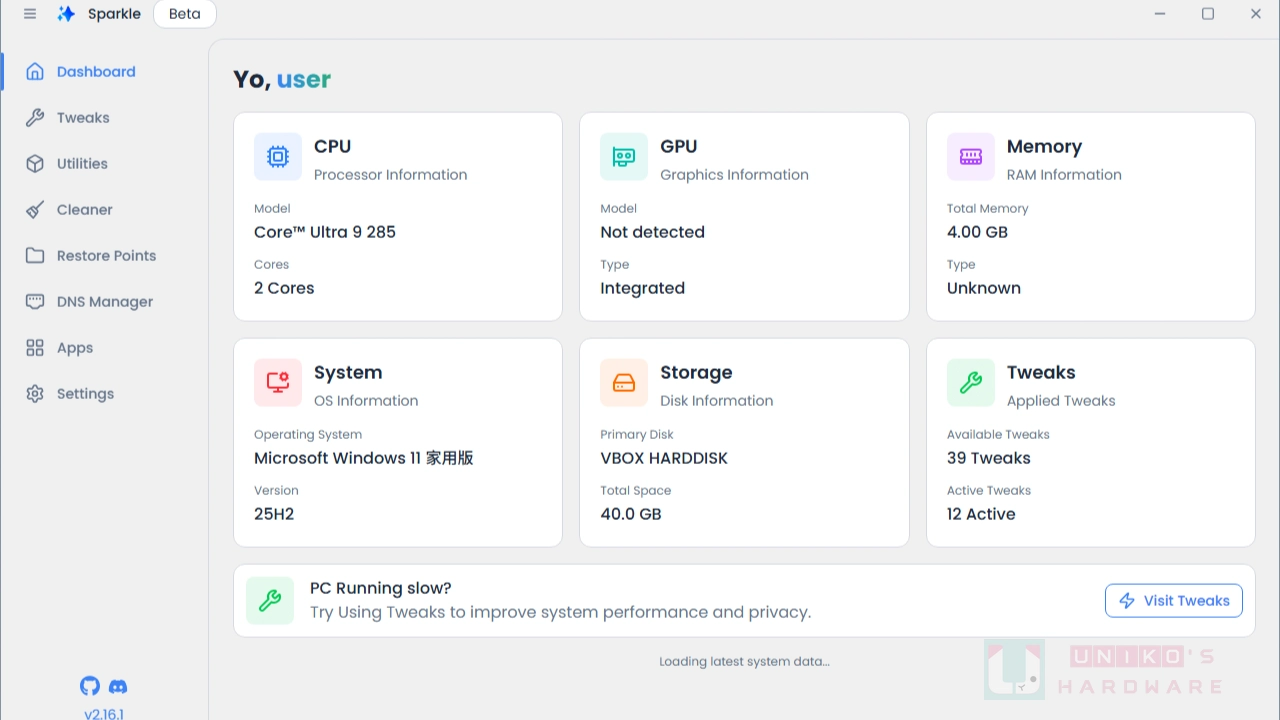Click the Sparkle logo star icon

point(66,14)
